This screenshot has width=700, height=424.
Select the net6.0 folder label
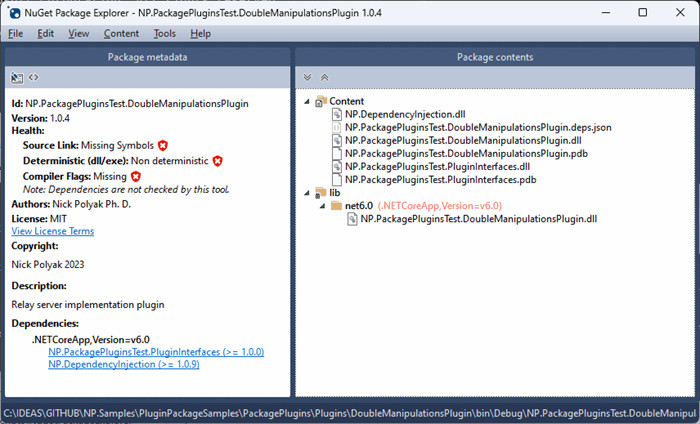359,206
